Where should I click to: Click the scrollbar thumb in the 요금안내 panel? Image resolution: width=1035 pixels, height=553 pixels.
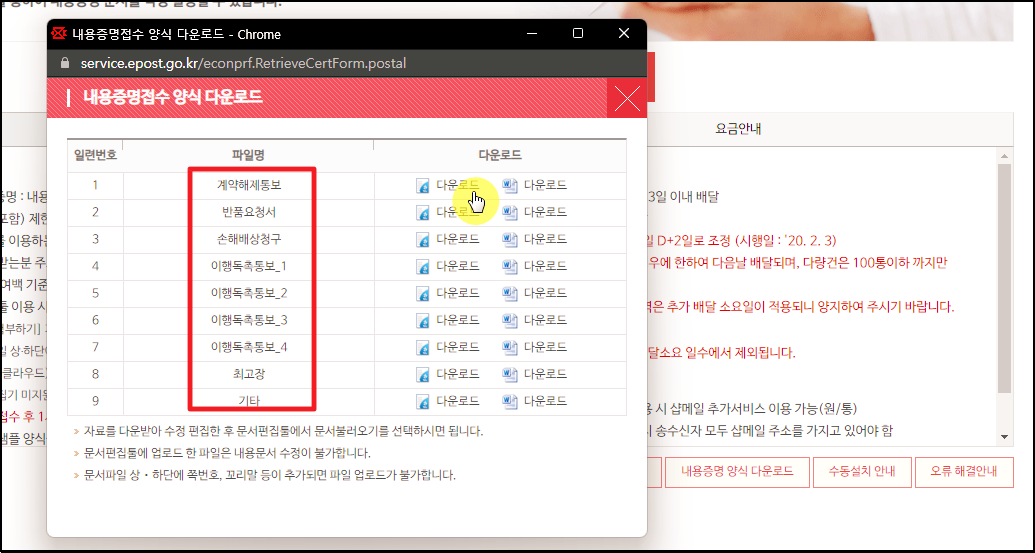[x=1005, y=278]
